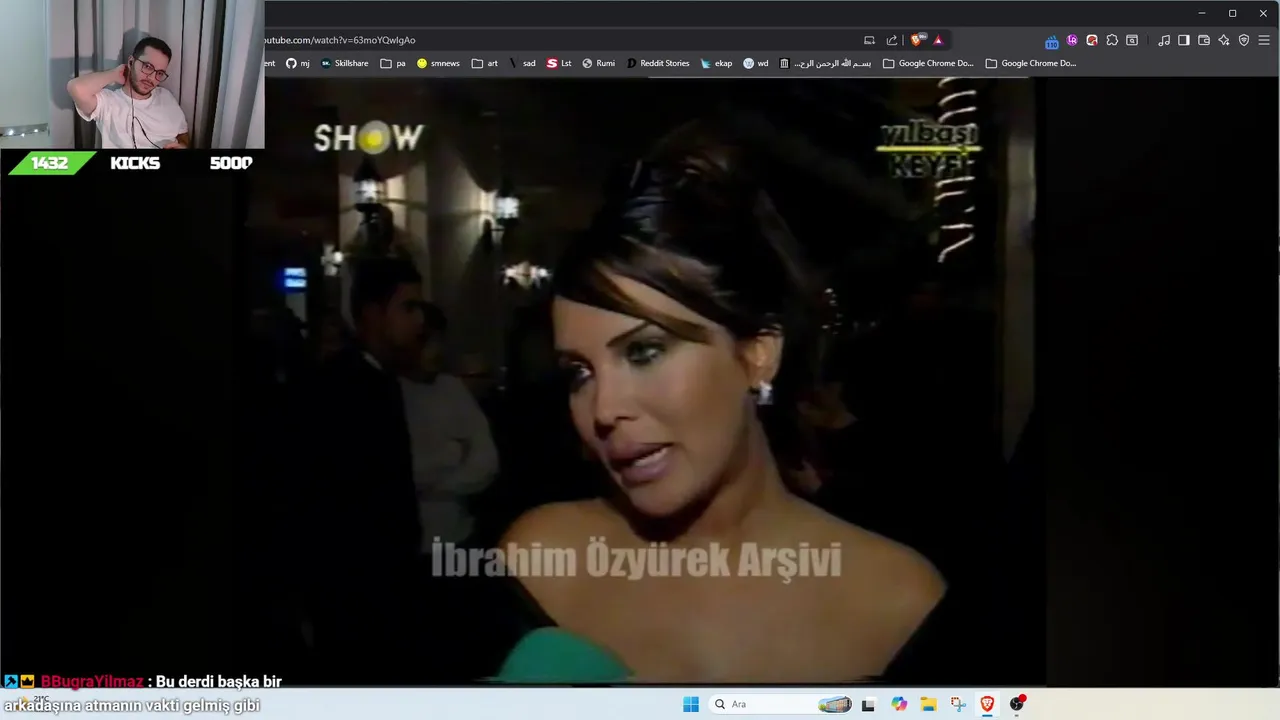Click the Cast media icon in address bar
This screenshot has height=720, width=1280.
pyautogui.click(x=869, y=40)
